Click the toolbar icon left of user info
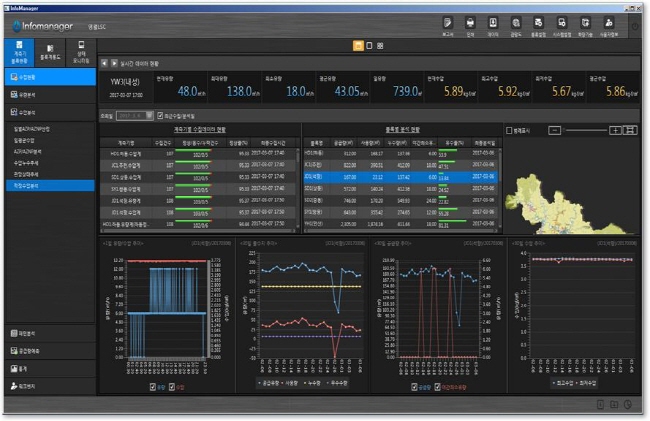 click(x=585, y=22)
